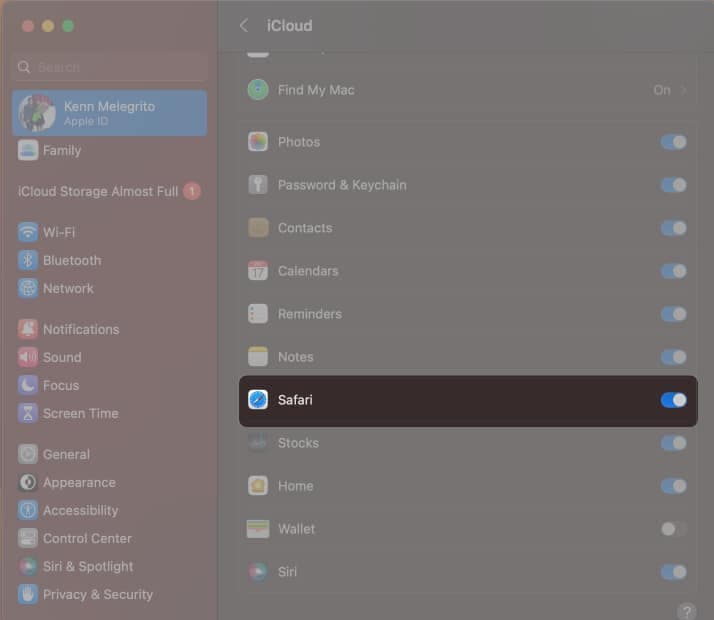Screen dimensions: 714x620
Task: Click the Reminders app icon
Action: [258, 314]
